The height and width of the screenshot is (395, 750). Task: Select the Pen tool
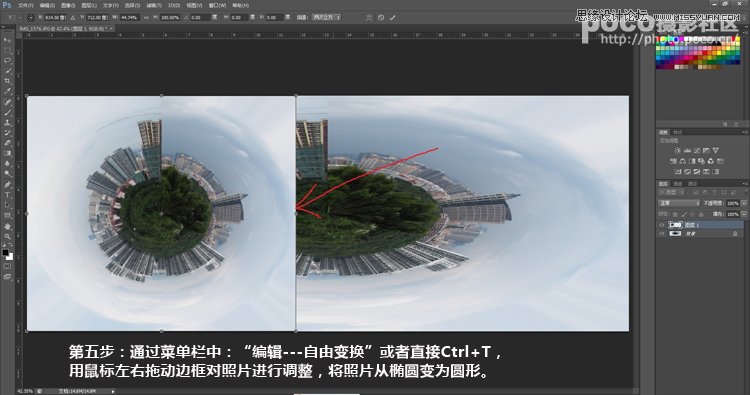pyautogui.click(x=7, y=184)
